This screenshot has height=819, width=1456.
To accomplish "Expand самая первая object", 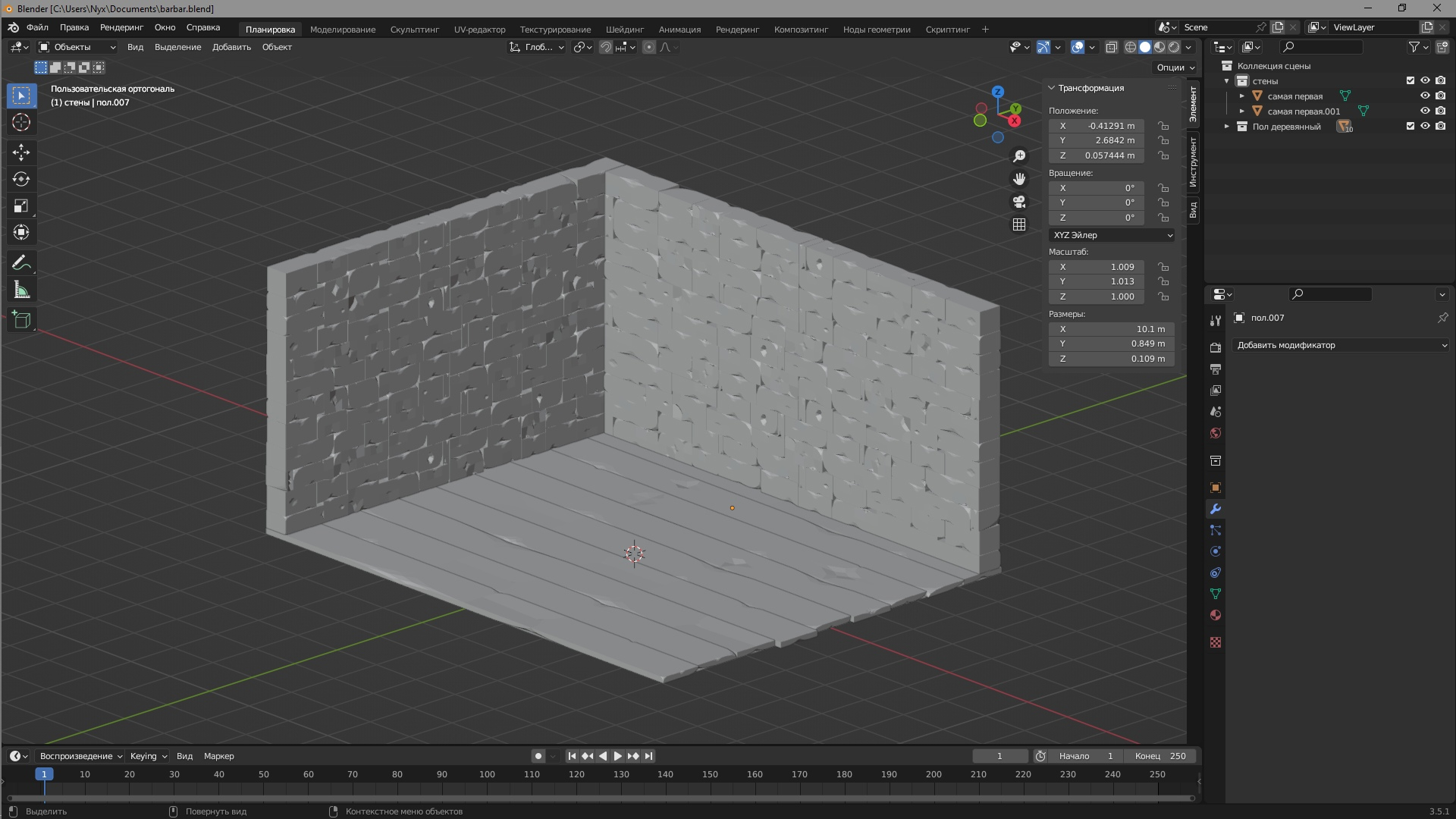I will tap(1242, 96).
